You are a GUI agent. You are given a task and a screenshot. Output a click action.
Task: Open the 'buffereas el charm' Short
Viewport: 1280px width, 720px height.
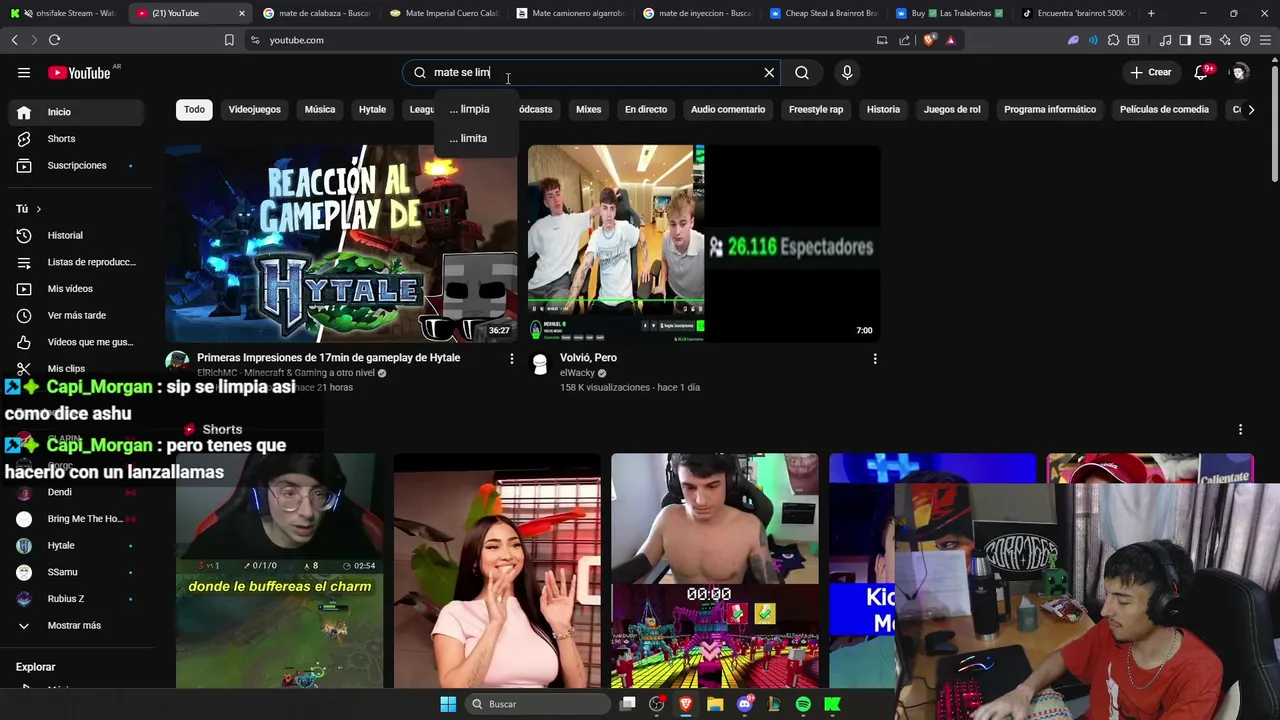tap(280, 570)
